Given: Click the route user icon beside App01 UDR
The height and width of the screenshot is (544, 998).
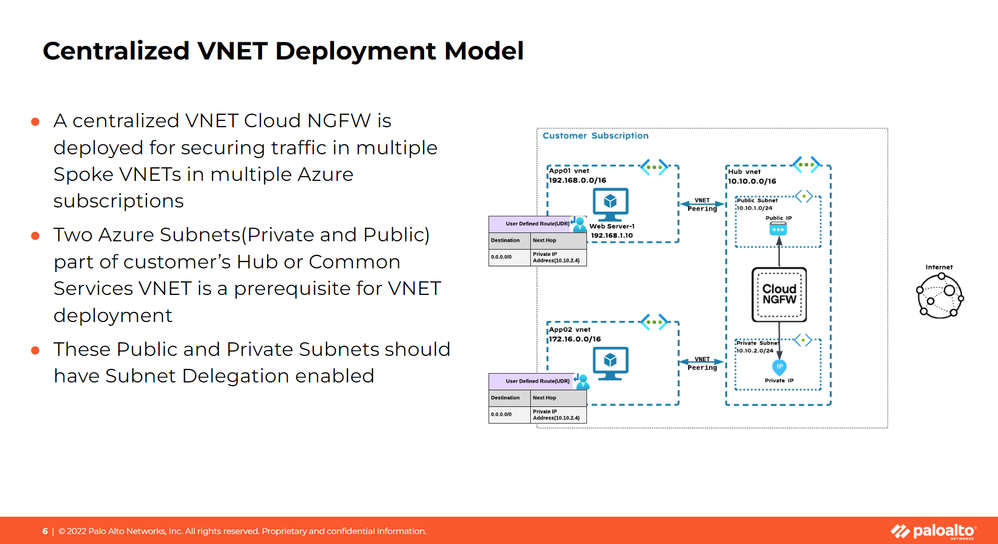Looking at the screenshot, I should (x=579, y=224).
